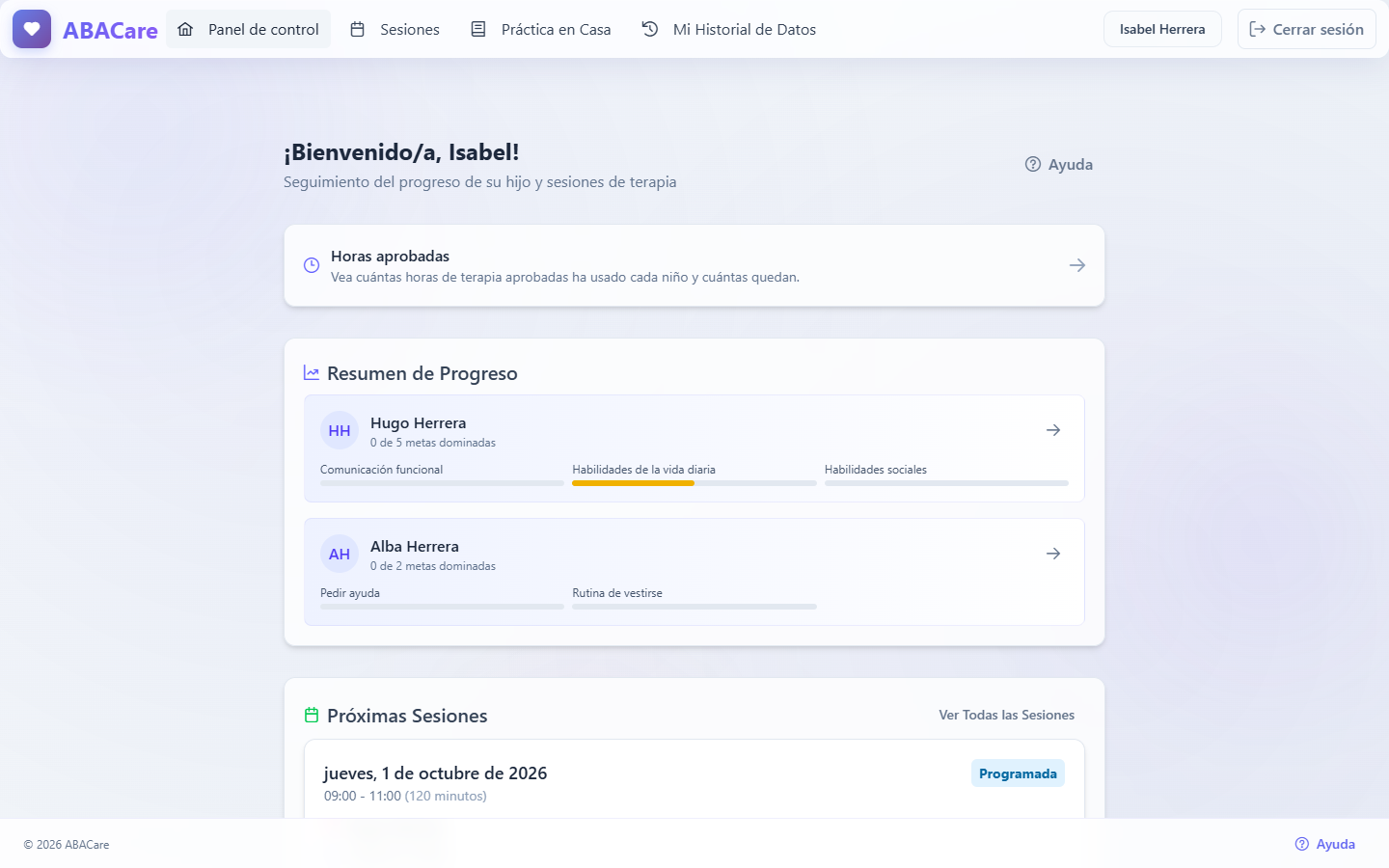1389x868 pixels.
Task: Click the footer help question mark icon
Action: point(1302,844)
